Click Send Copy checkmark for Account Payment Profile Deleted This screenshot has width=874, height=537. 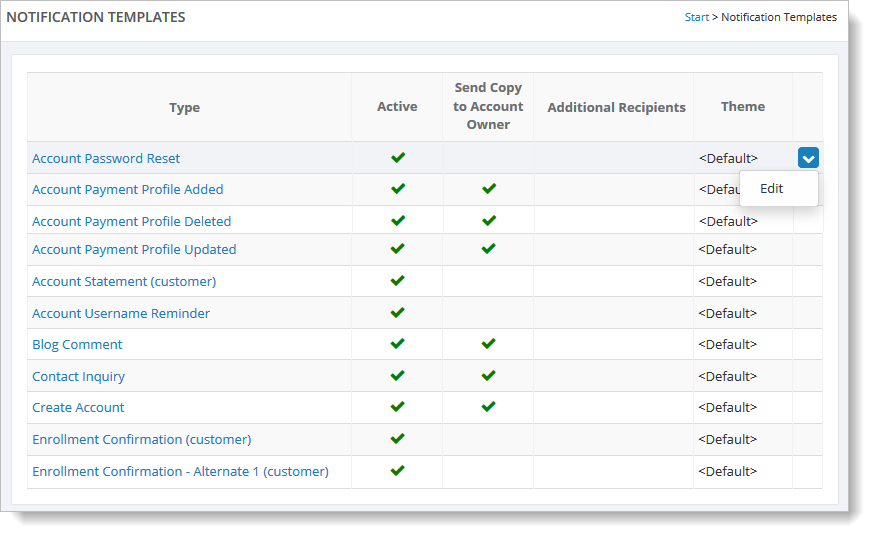[x=489, y=221]
